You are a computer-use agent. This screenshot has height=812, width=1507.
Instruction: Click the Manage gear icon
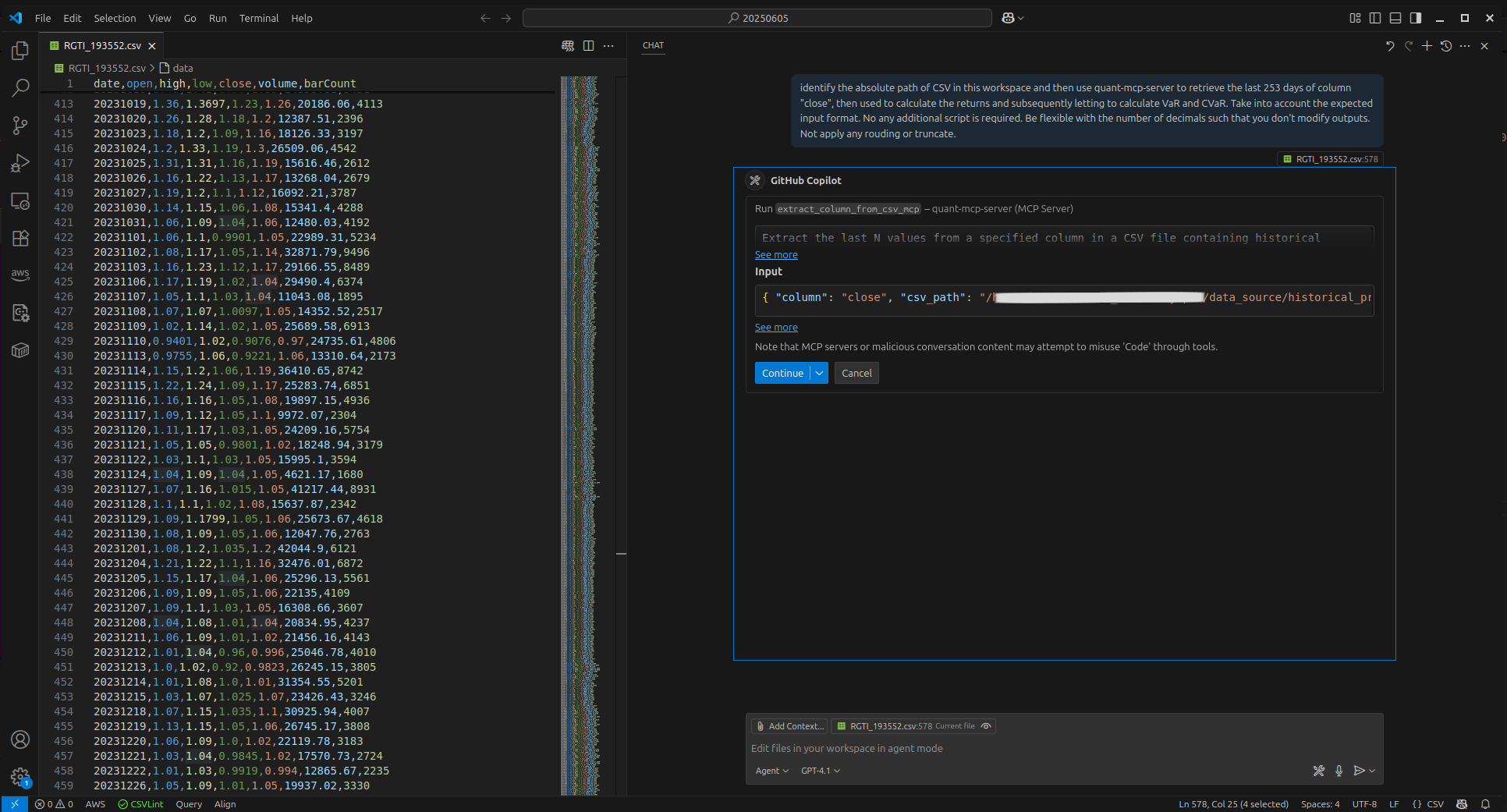[20, 776]
